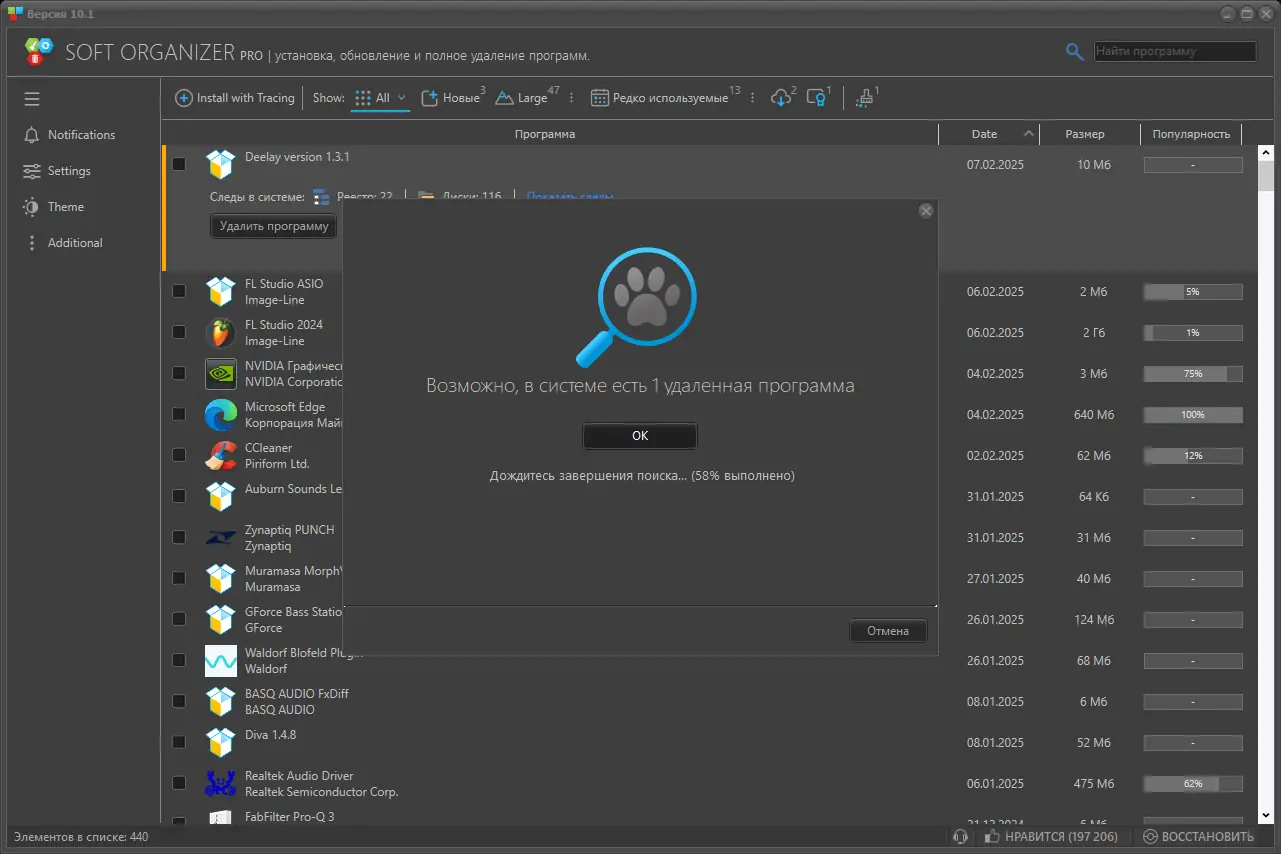Screen dimensions: 1281x854
Task: Open Settings in the sidebar
Action: point(57,171)
